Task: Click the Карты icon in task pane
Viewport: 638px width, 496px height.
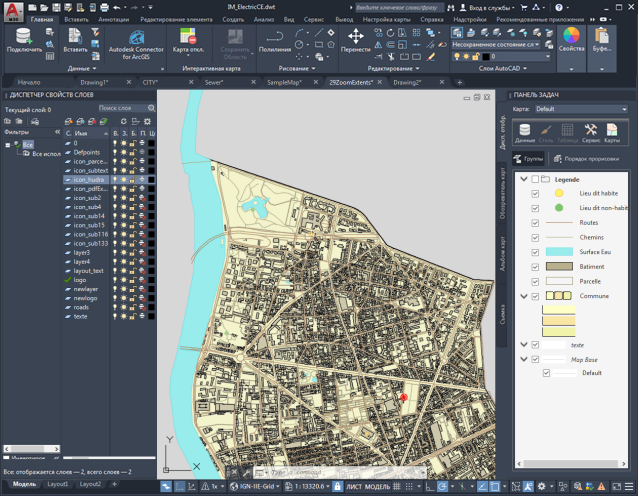Action: pyautogui.click(x=611, y=131)
